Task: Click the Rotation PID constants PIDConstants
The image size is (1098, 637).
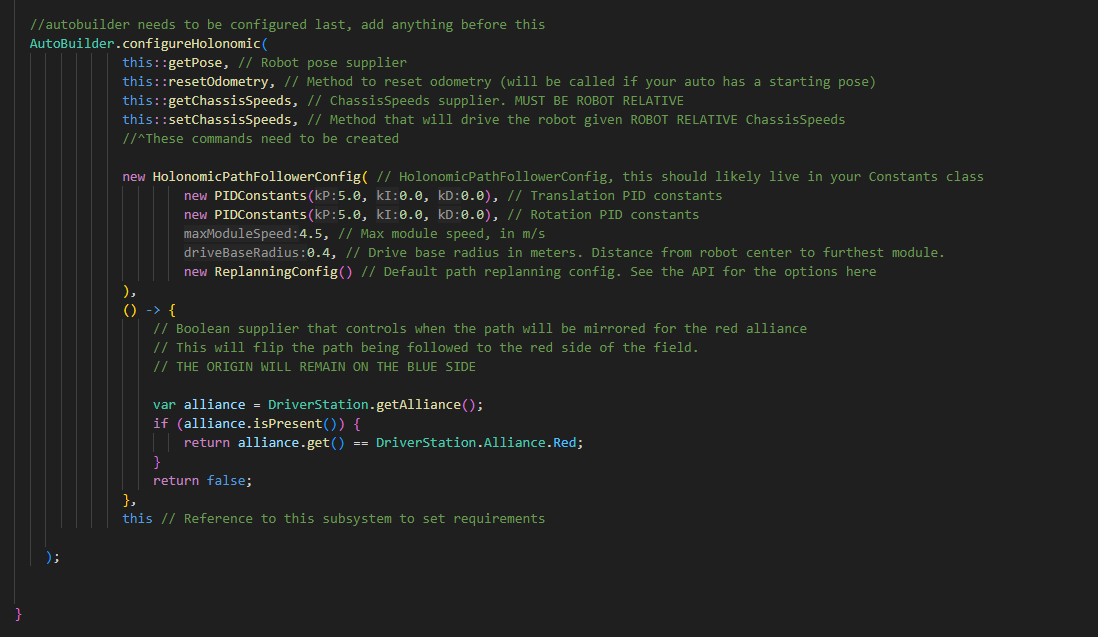Action: click(260, 214)
